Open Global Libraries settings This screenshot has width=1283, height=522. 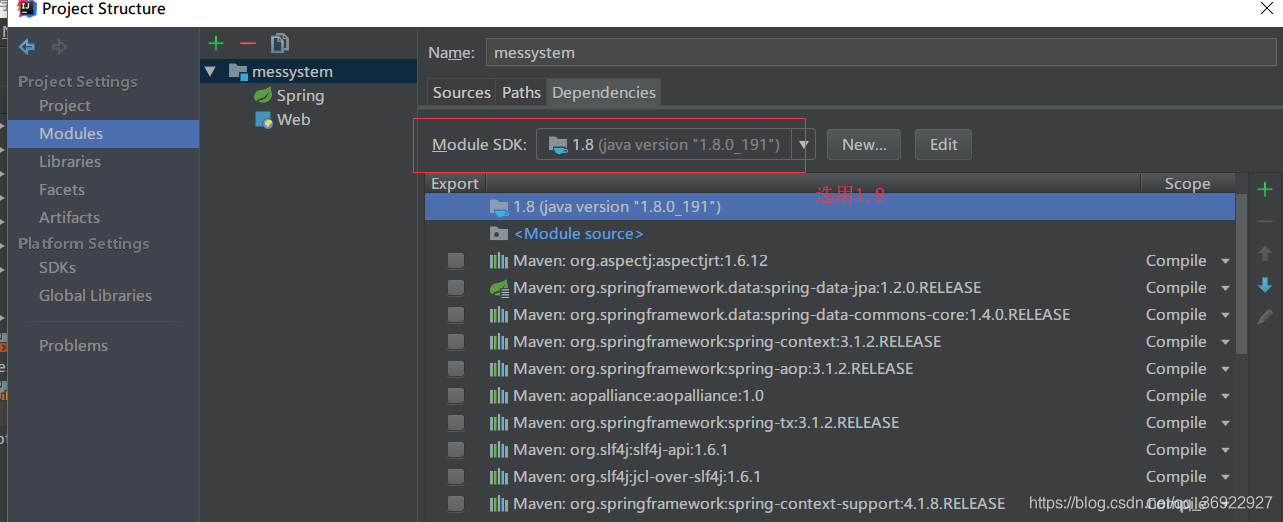click(95, 295)
